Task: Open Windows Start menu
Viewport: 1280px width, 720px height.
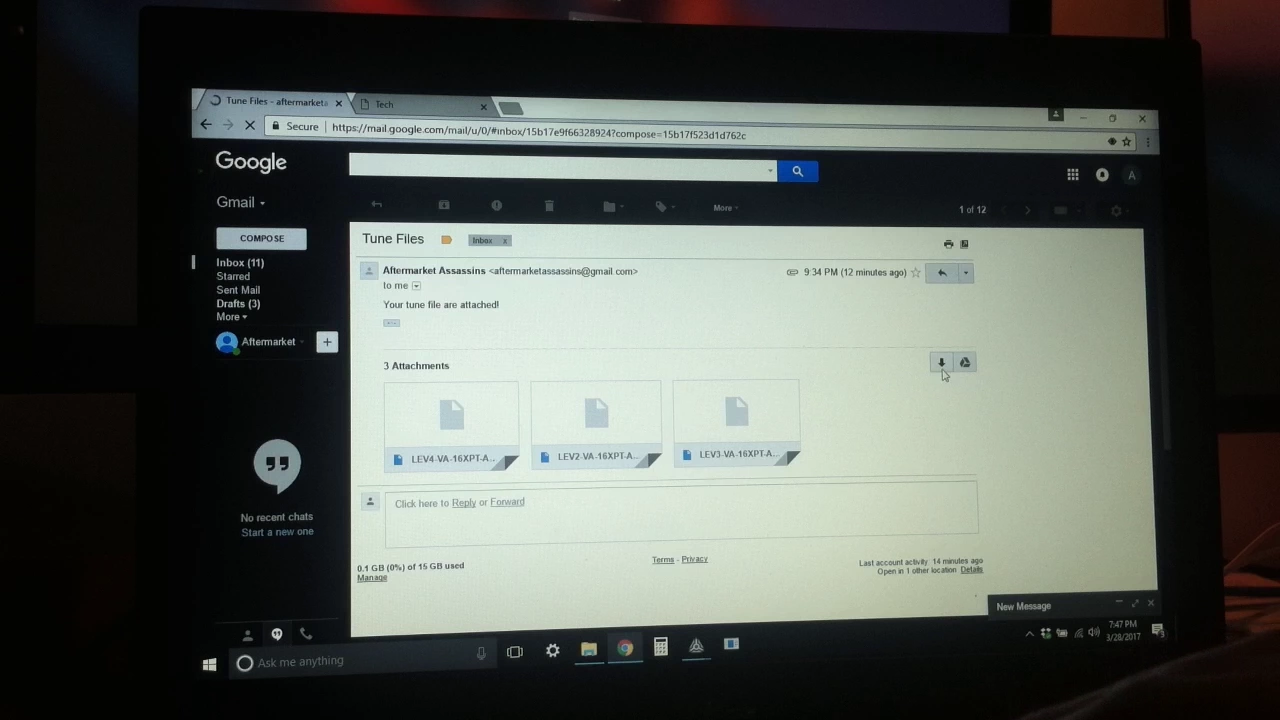Action: coord(209,664)
